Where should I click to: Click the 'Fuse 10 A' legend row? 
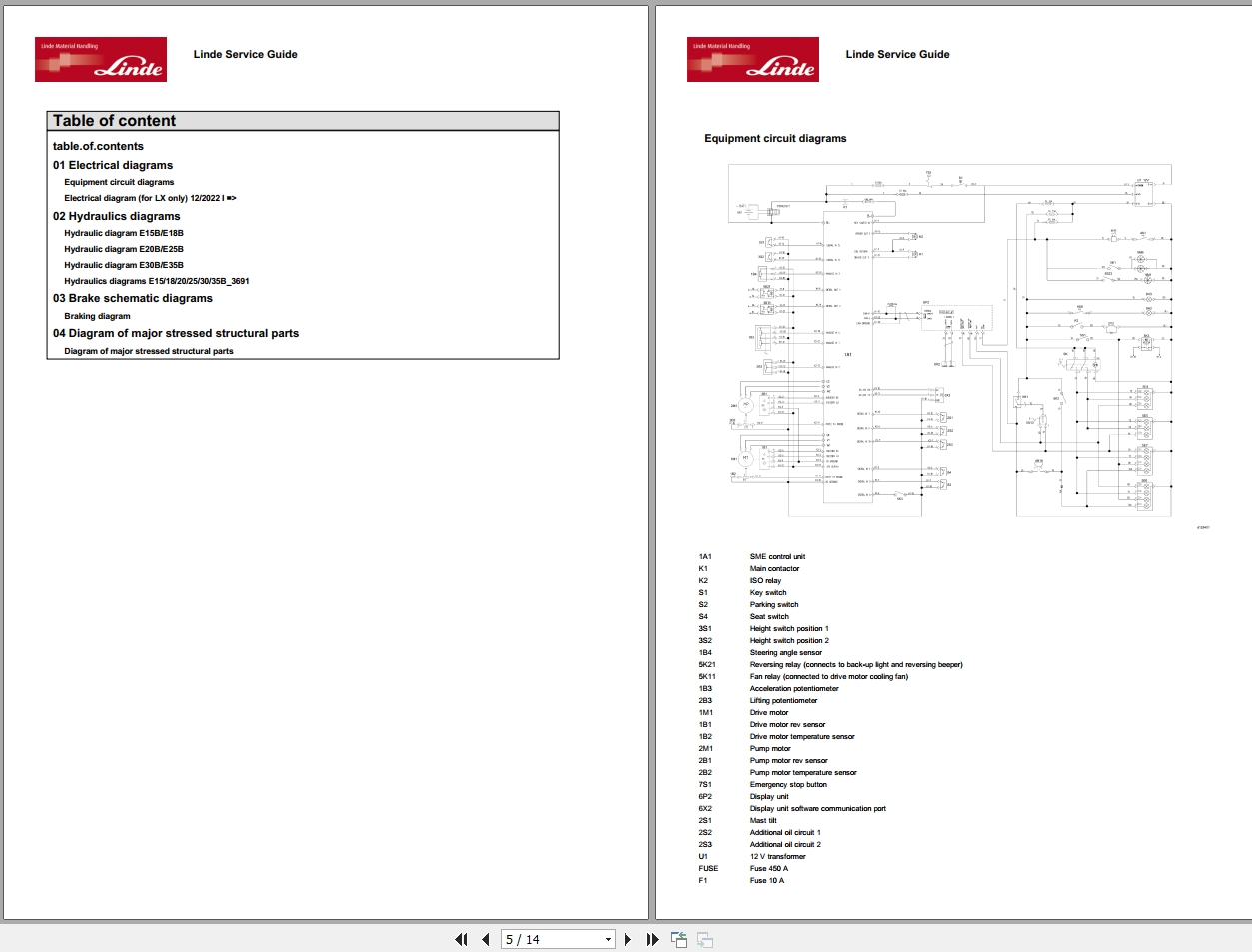[x=742, y=881]
